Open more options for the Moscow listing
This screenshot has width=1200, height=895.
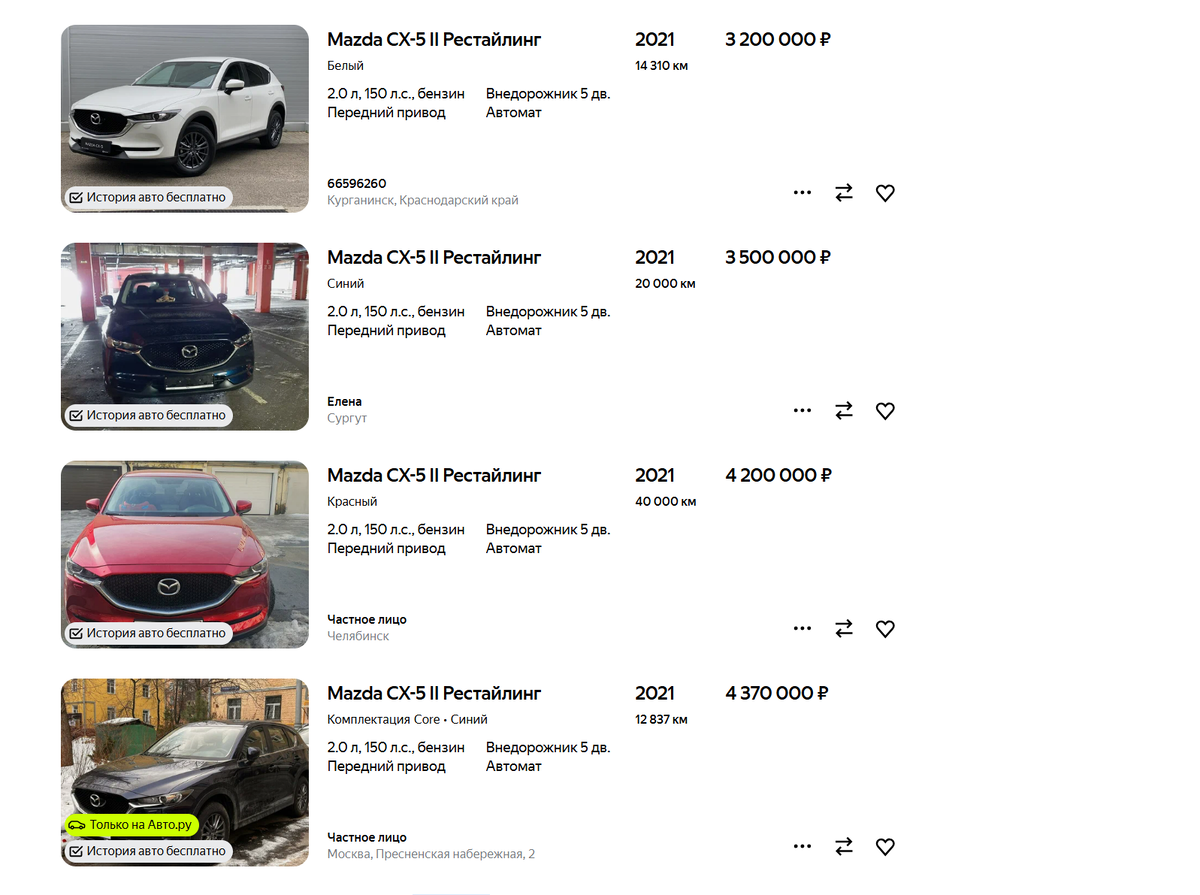pos(802,847)
